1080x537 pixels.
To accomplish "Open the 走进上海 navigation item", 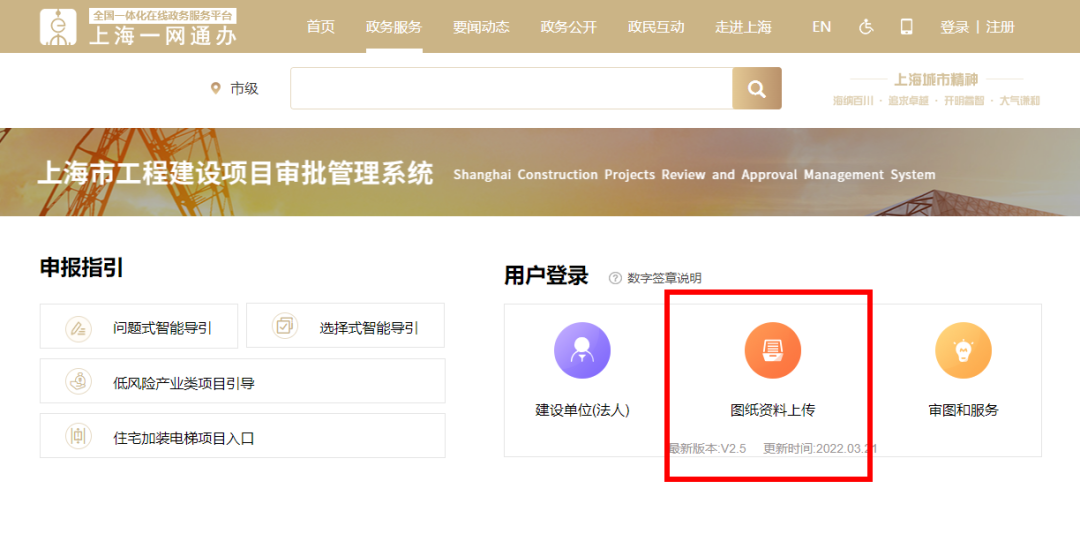I will (743, 28).
